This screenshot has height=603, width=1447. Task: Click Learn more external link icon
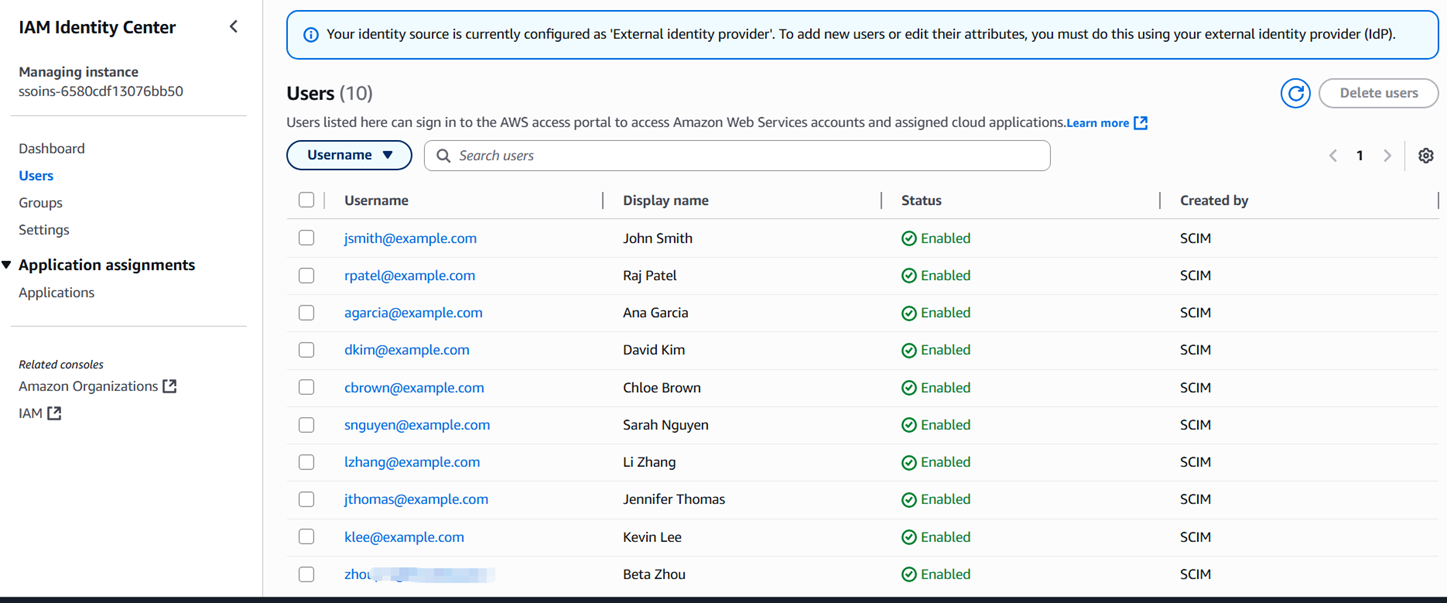pos(1140,123)
